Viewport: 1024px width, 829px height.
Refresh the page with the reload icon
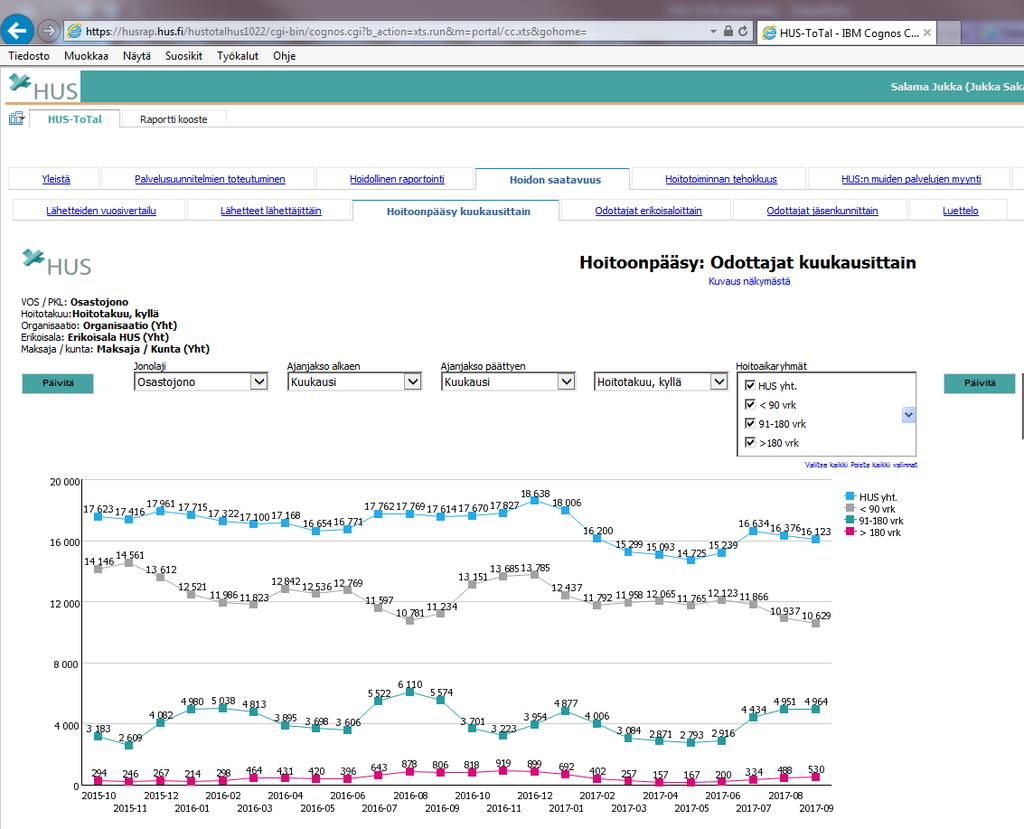[743, 31]
